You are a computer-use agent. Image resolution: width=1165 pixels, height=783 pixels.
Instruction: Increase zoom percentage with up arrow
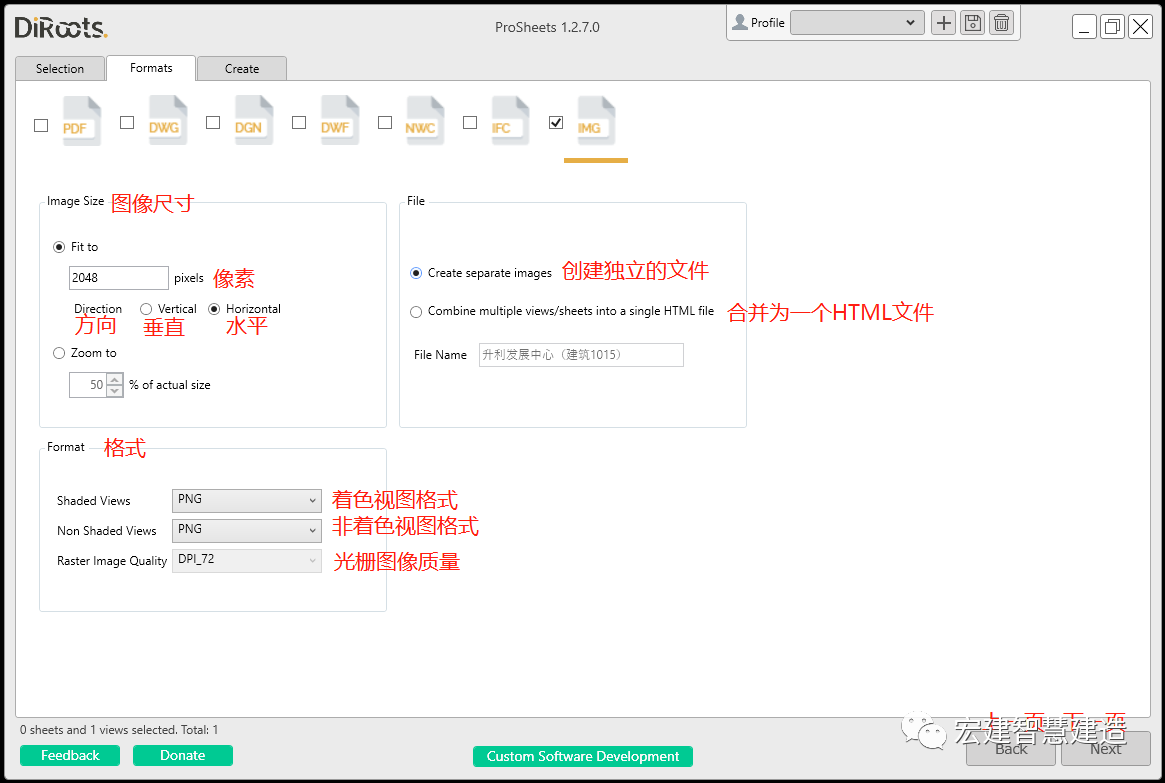[x=114, y=380]
